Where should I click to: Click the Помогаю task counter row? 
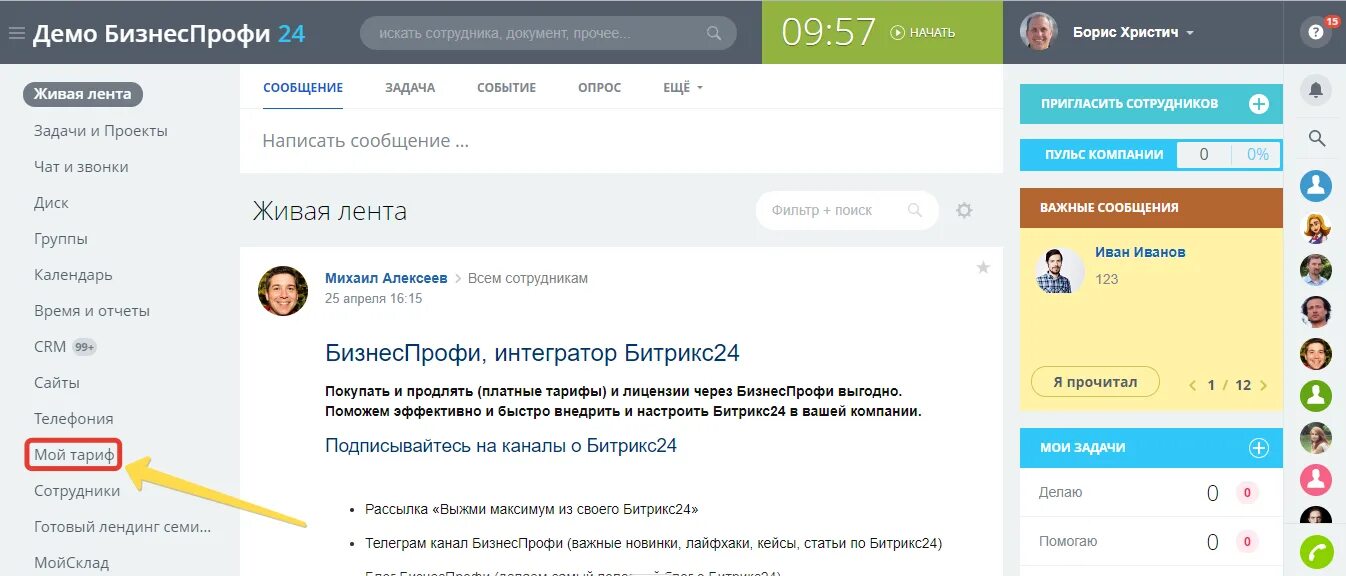[1151, 542]
